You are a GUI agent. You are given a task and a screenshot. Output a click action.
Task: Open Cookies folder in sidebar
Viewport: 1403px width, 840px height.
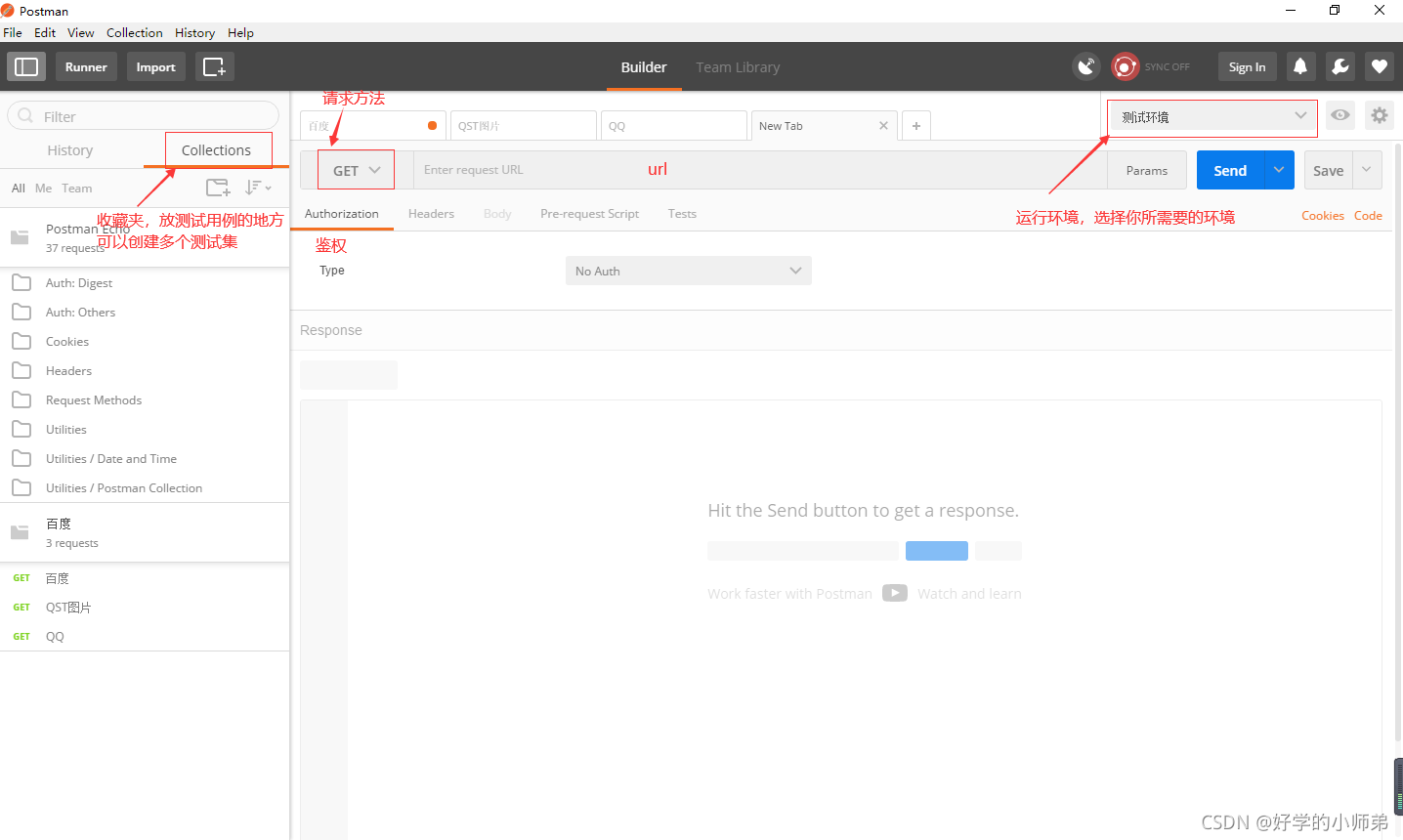tap(145, 342)
